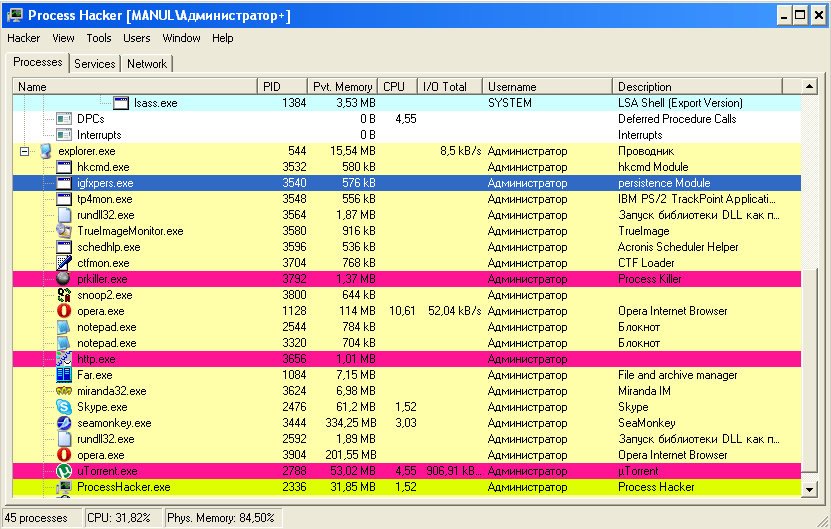
Task: Sort by the Name column header
Action: pyautogui.click(x=135, y=86)
